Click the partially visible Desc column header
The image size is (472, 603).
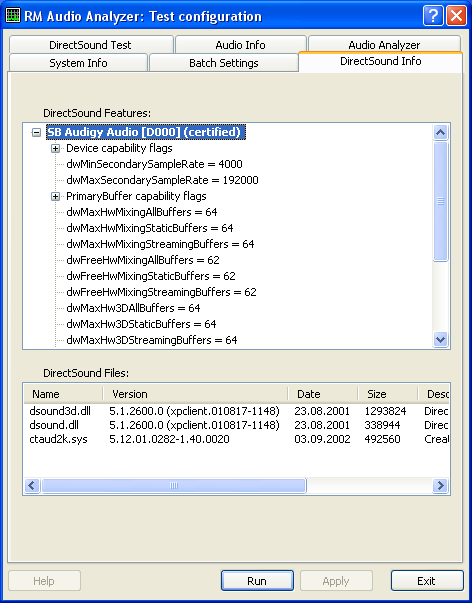click(x=434, y=394)
